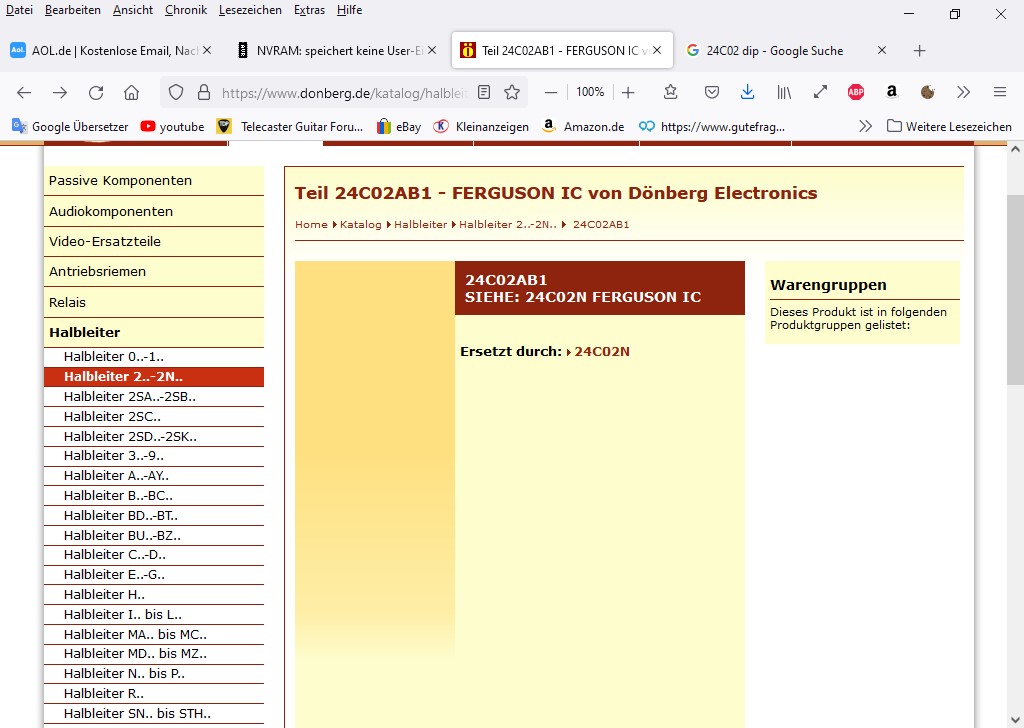Collapse the Halbleiter category

153,332
